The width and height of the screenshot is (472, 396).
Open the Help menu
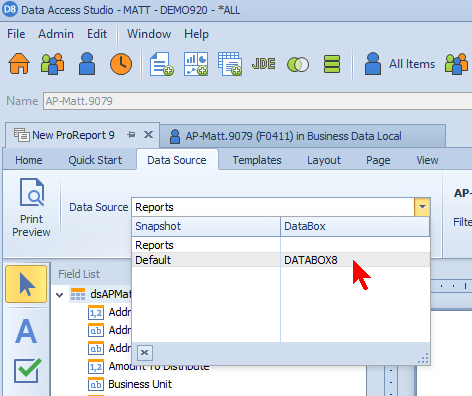click(196, 34)
